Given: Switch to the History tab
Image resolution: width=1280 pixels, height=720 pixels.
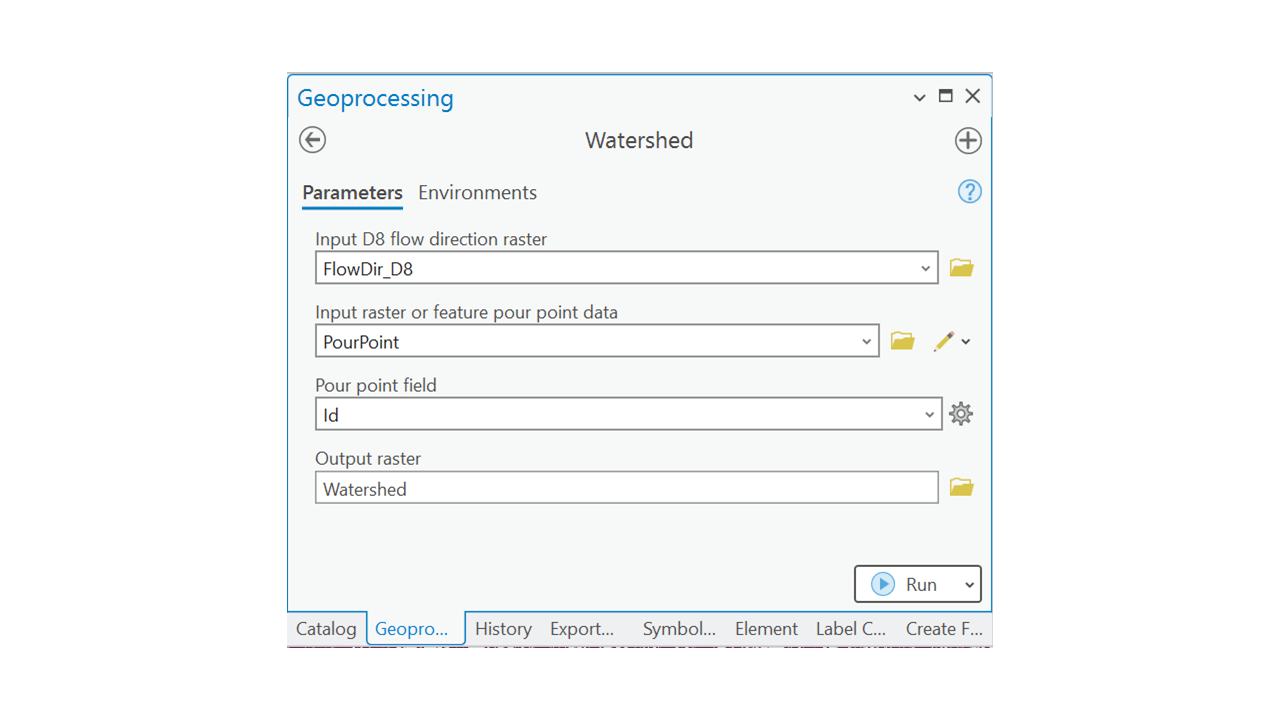Looking at the screenshot, I should (x=503, y=629).
